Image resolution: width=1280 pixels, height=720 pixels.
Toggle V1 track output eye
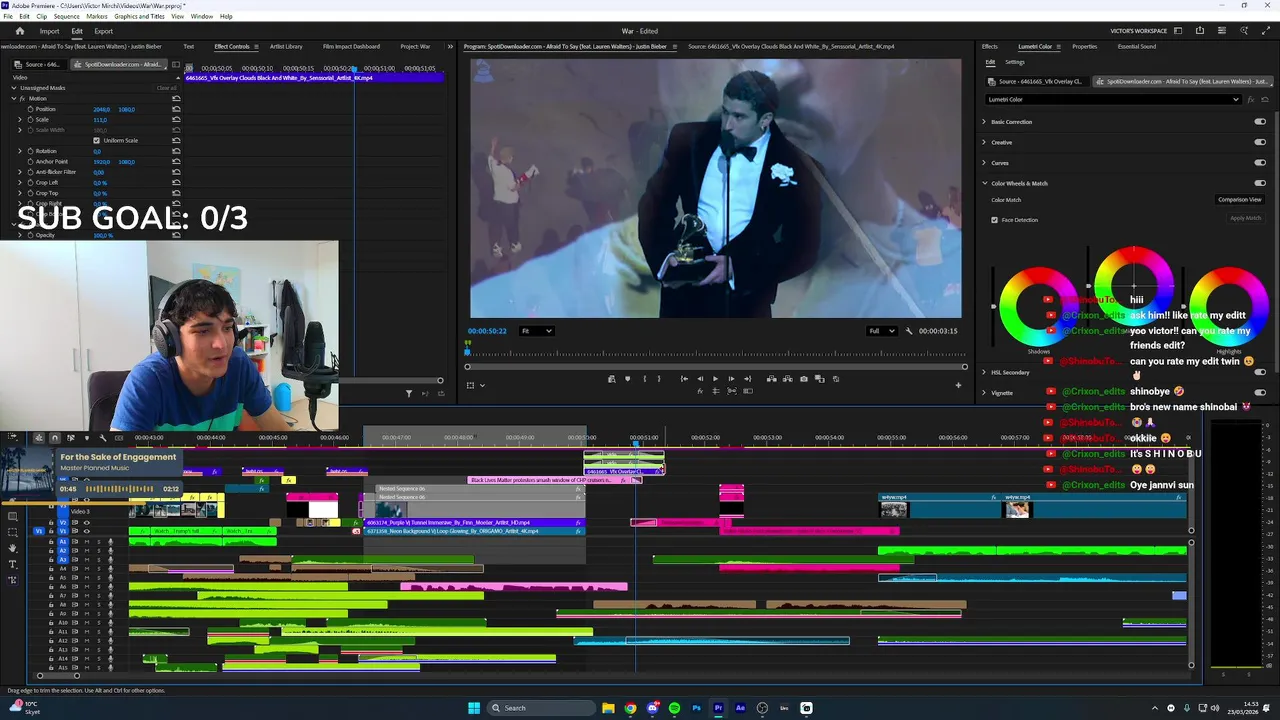86,531
